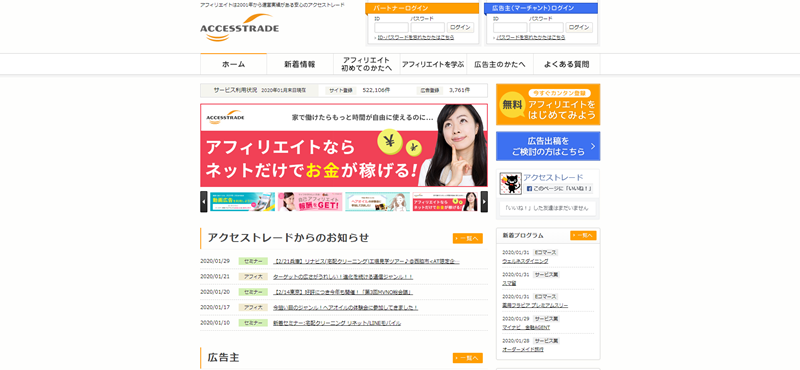Click the carousel next arrow
The image size is (800, 370).
pyautogui.click(x=484, y=202)
